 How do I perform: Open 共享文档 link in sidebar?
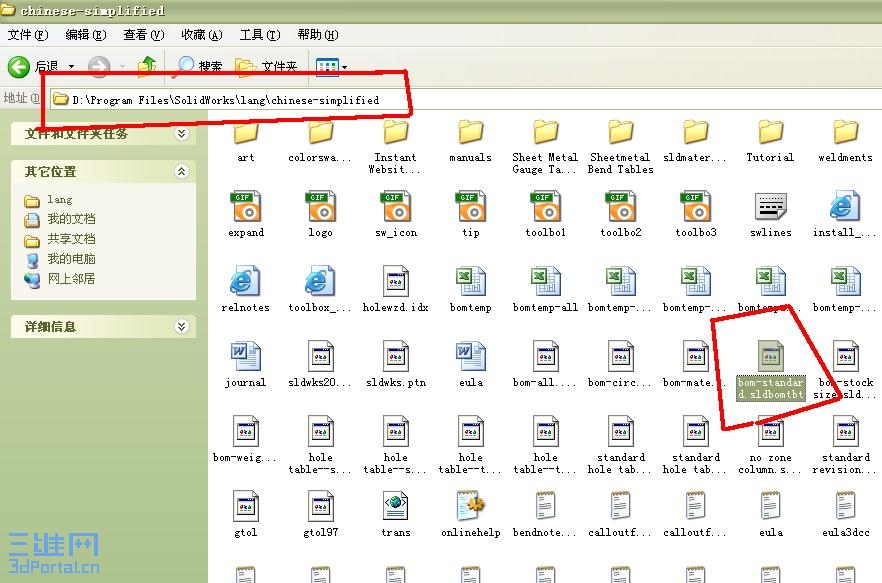[x=60, y=239]
